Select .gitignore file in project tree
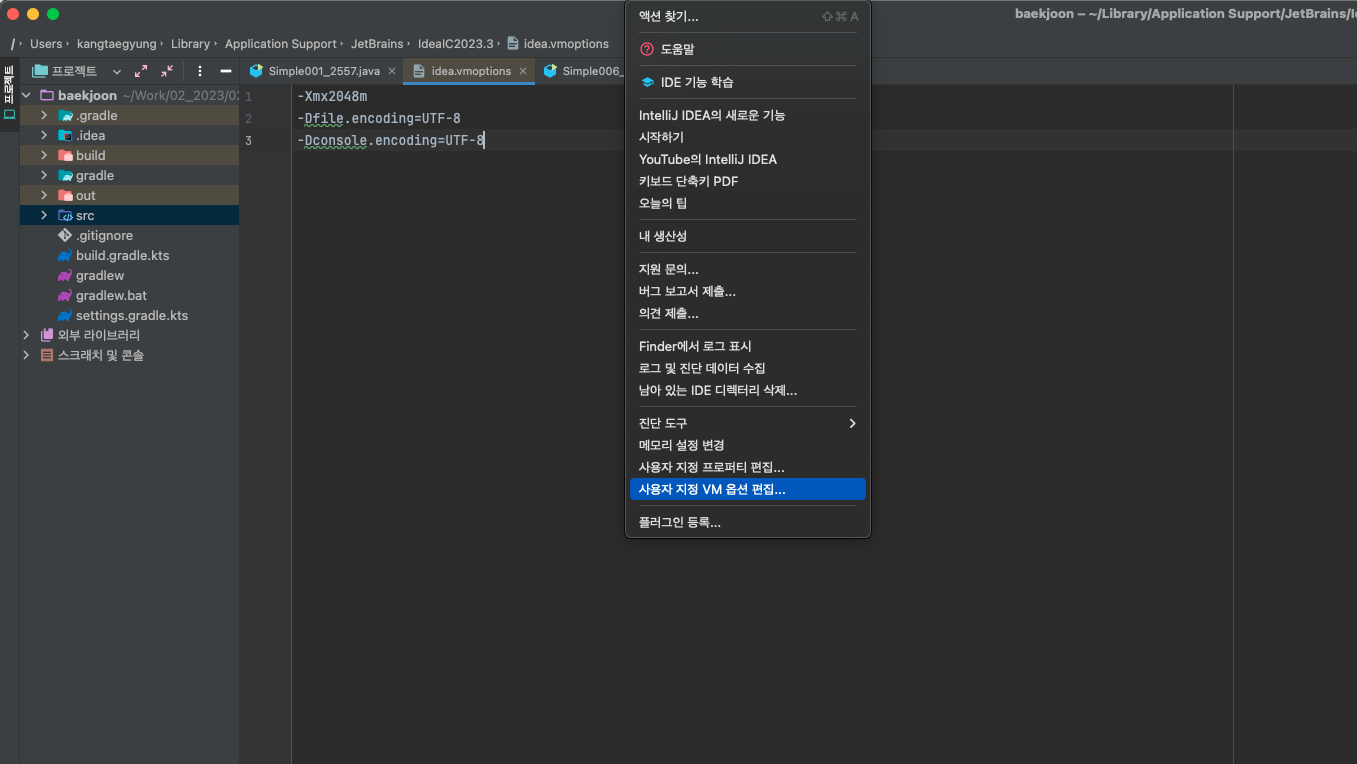Image resolution: width=1357 pixels, height=764 pixels. coord(104,235)
